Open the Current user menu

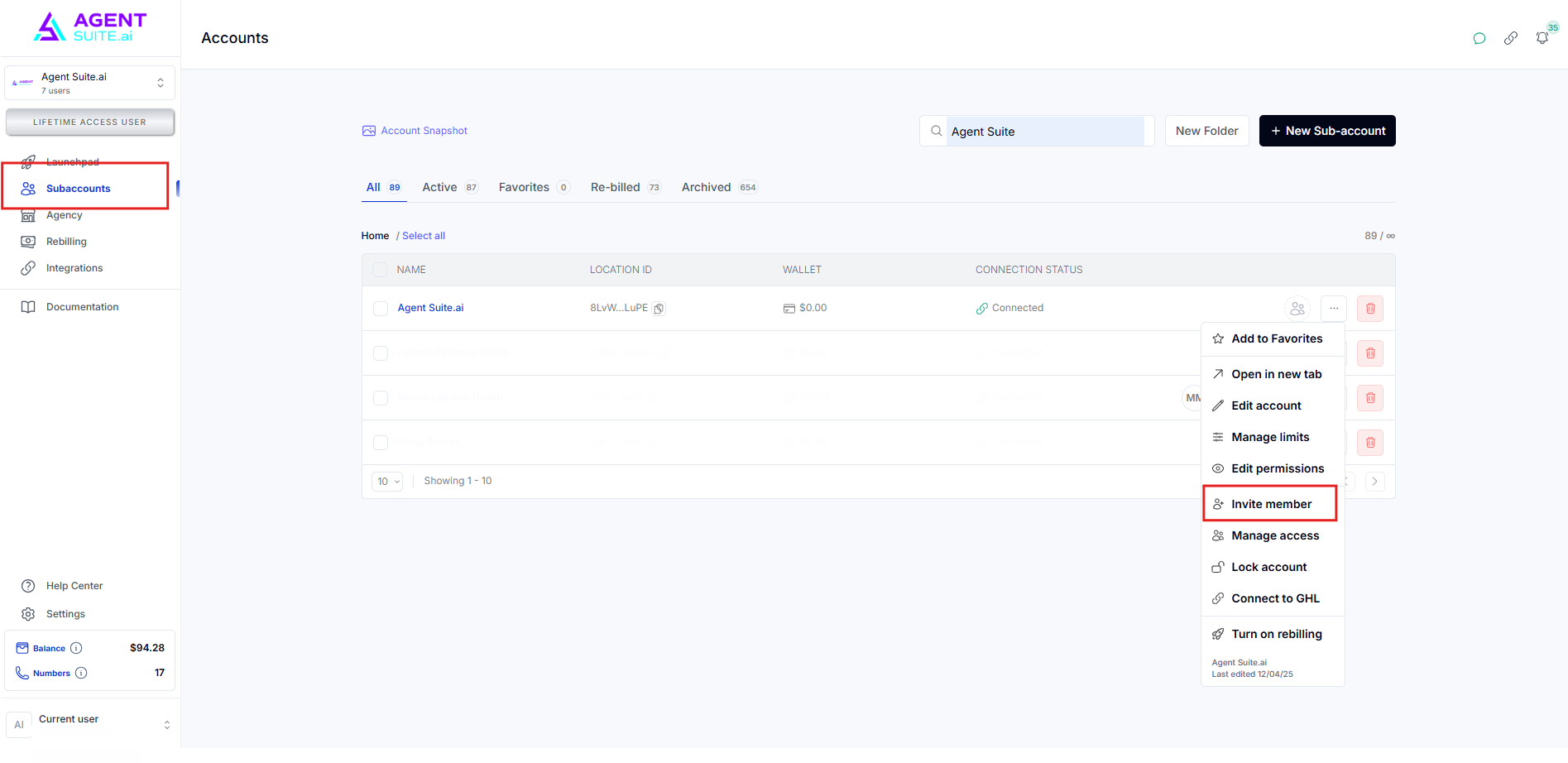pyautogui.click(x=89, y=725)
